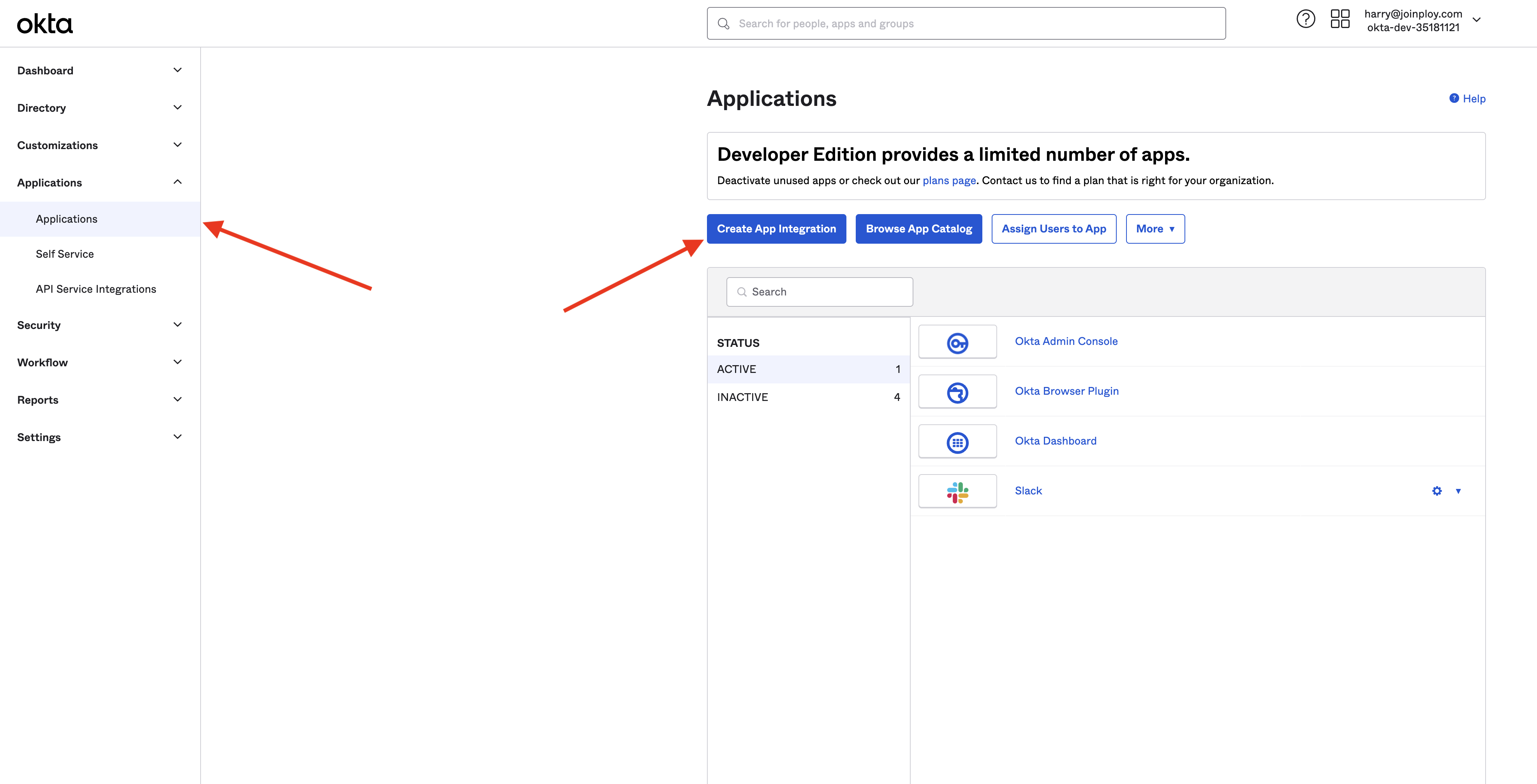Image resolution: width=1537 pixels, height=784 pixels.
Task: Expand the Slack row dropdown arrow
Action: coord(1458,491)
